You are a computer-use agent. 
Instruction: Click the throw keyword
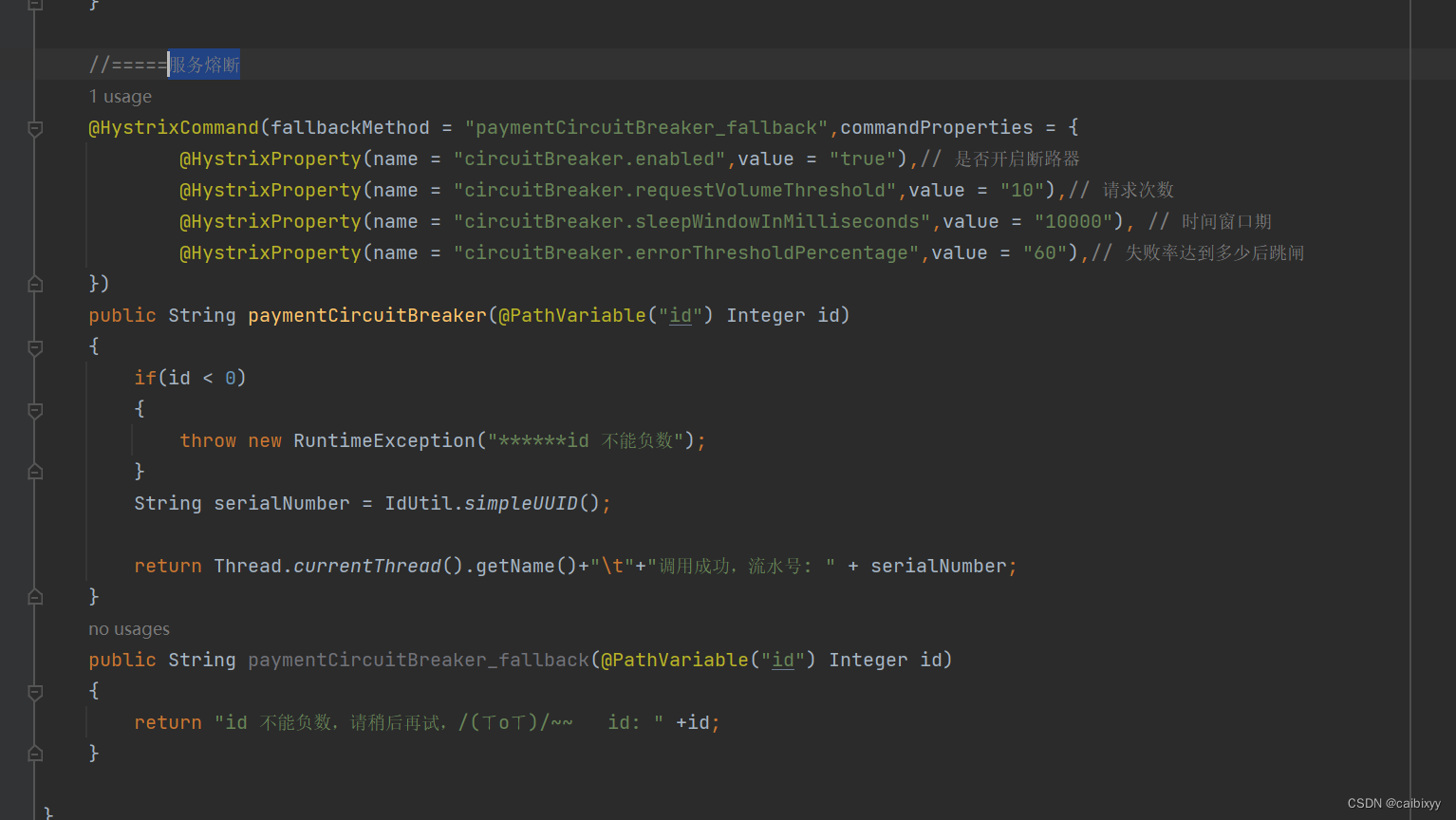pos(208,440)
